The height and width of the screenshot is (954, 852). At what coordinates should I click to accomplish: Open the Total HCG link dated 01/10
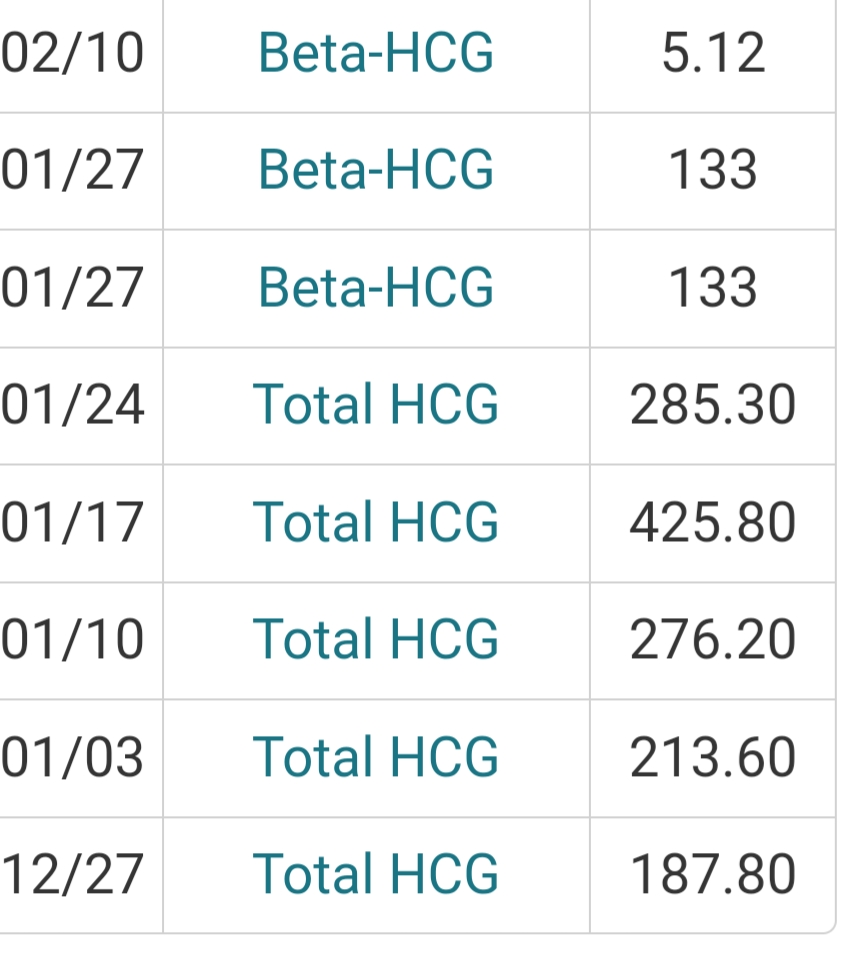click(x=376, y=639)
